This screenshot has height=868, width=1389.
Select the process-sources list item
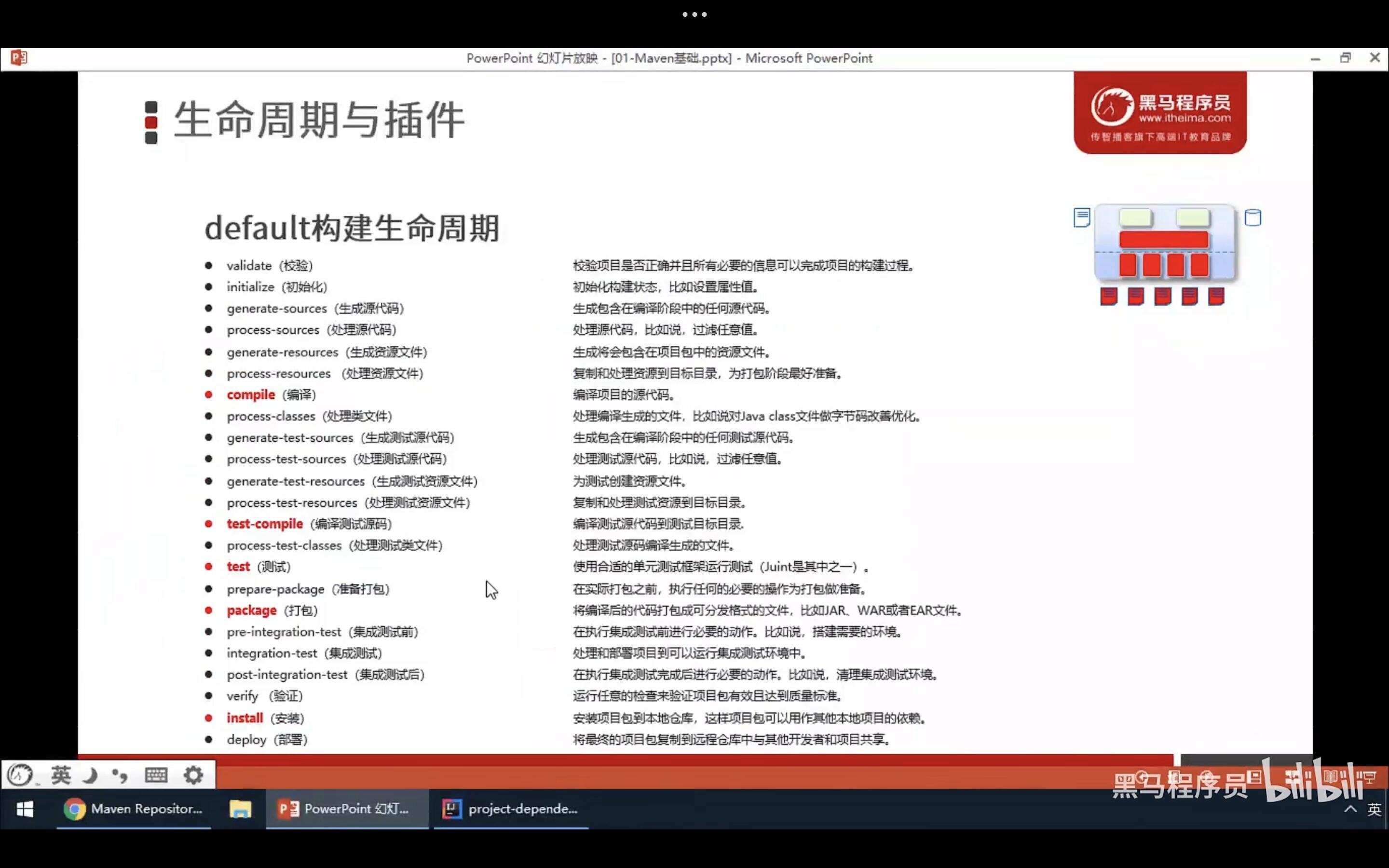click(x=311, y=330)
